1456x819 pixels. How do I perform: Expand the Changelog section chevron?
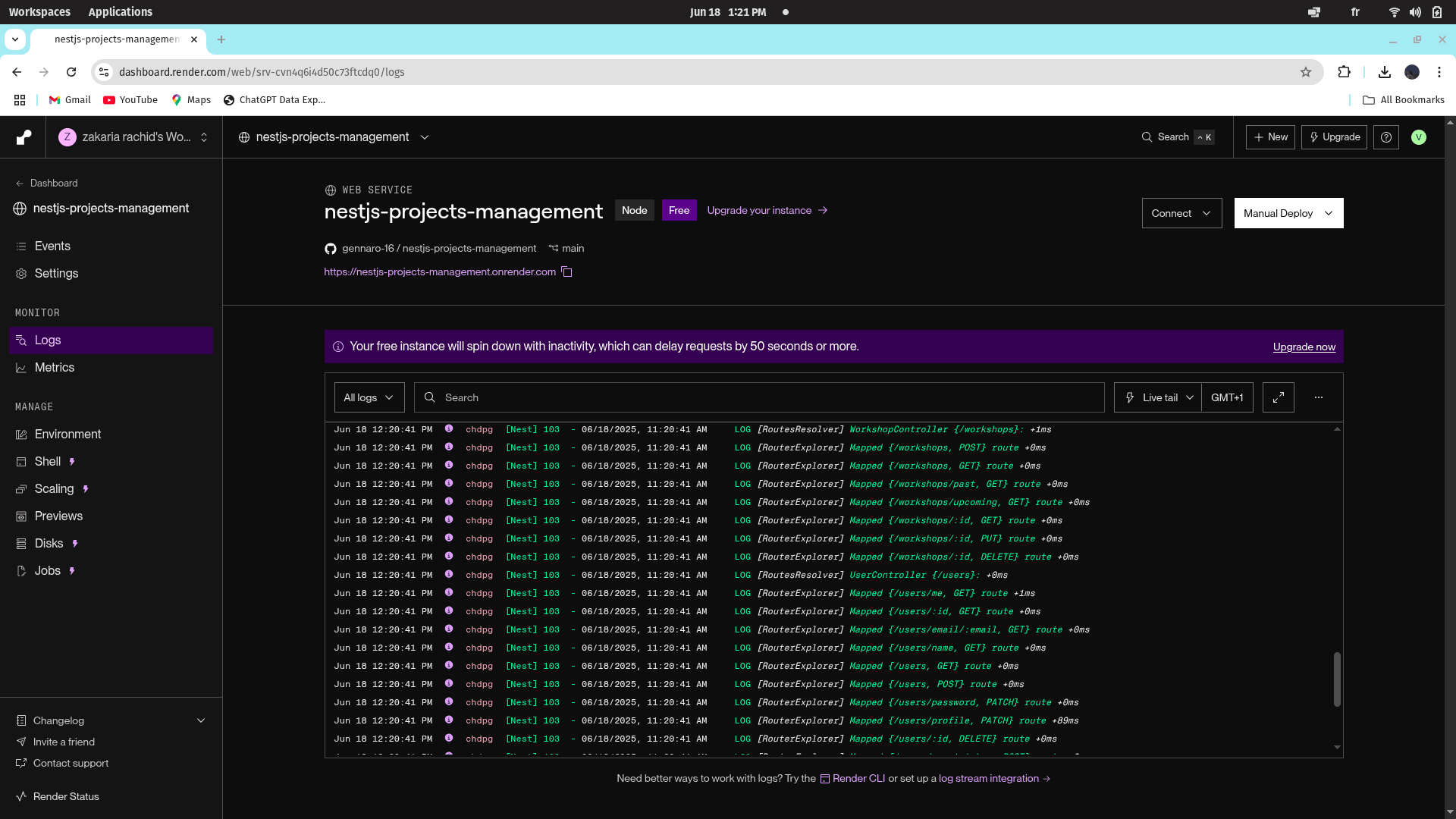click(x=201, y=720)
